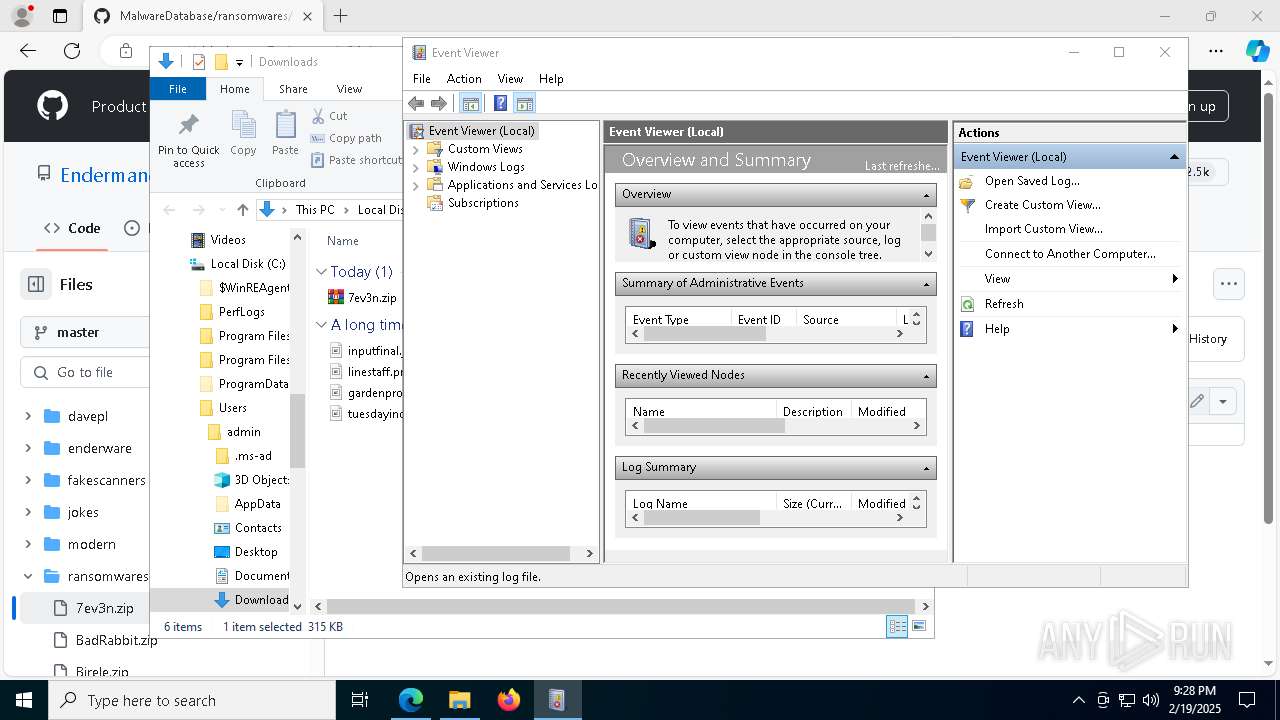Click the Forward arrow in Event Viewer toolbar

[x=438, y=103]
